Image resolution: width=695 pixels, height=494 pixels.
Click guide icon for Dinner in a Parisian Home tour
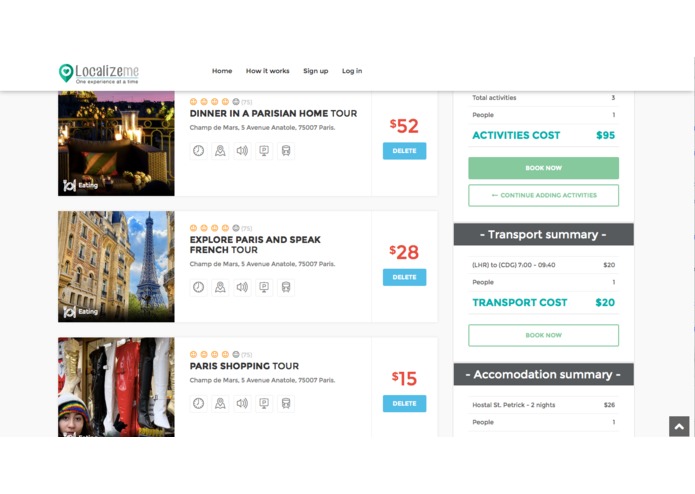(x=220, y=151)
